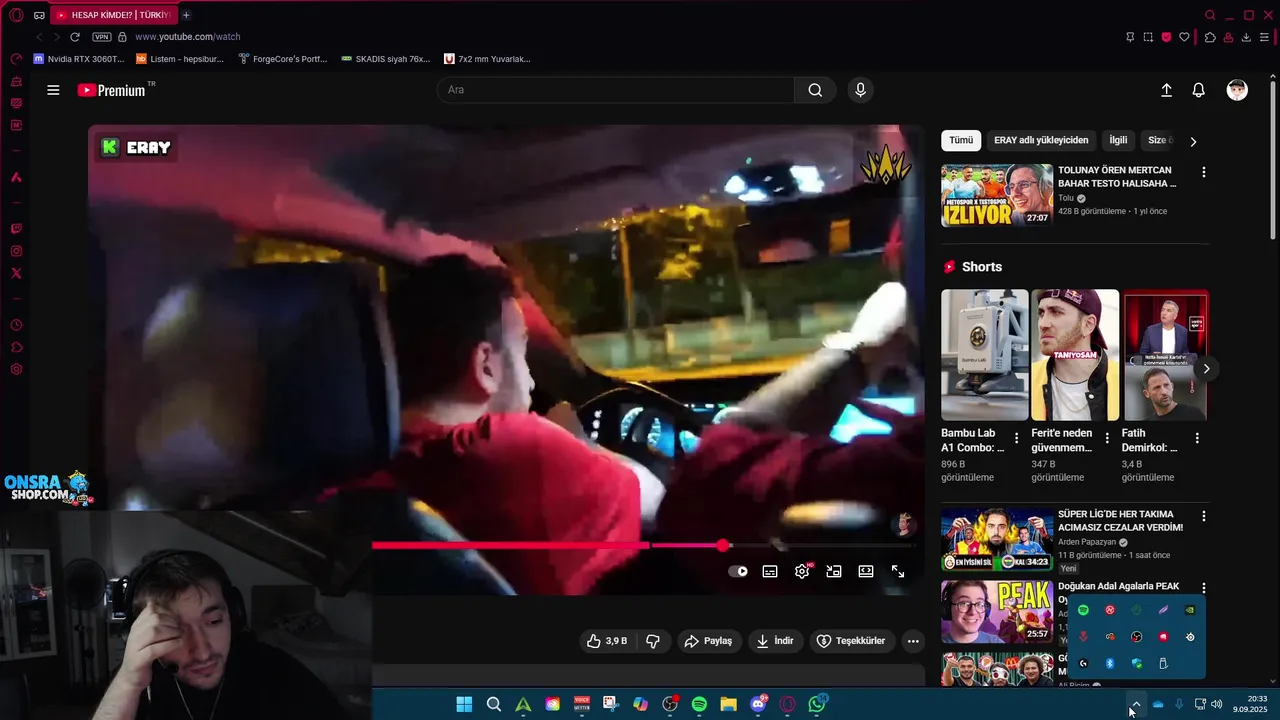The height and width of the screenshot is (720, 1280).
Task: Click the Ara search input field
Action: pyautogui.click(x=616, y=90)
